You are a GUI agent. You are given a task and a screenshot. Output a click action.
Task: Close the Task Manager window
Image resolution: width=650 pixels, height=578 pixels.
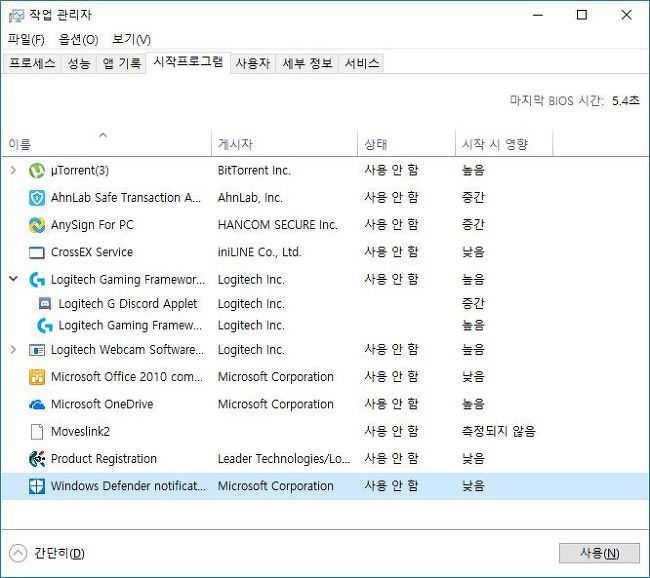[x=626, y=15]
